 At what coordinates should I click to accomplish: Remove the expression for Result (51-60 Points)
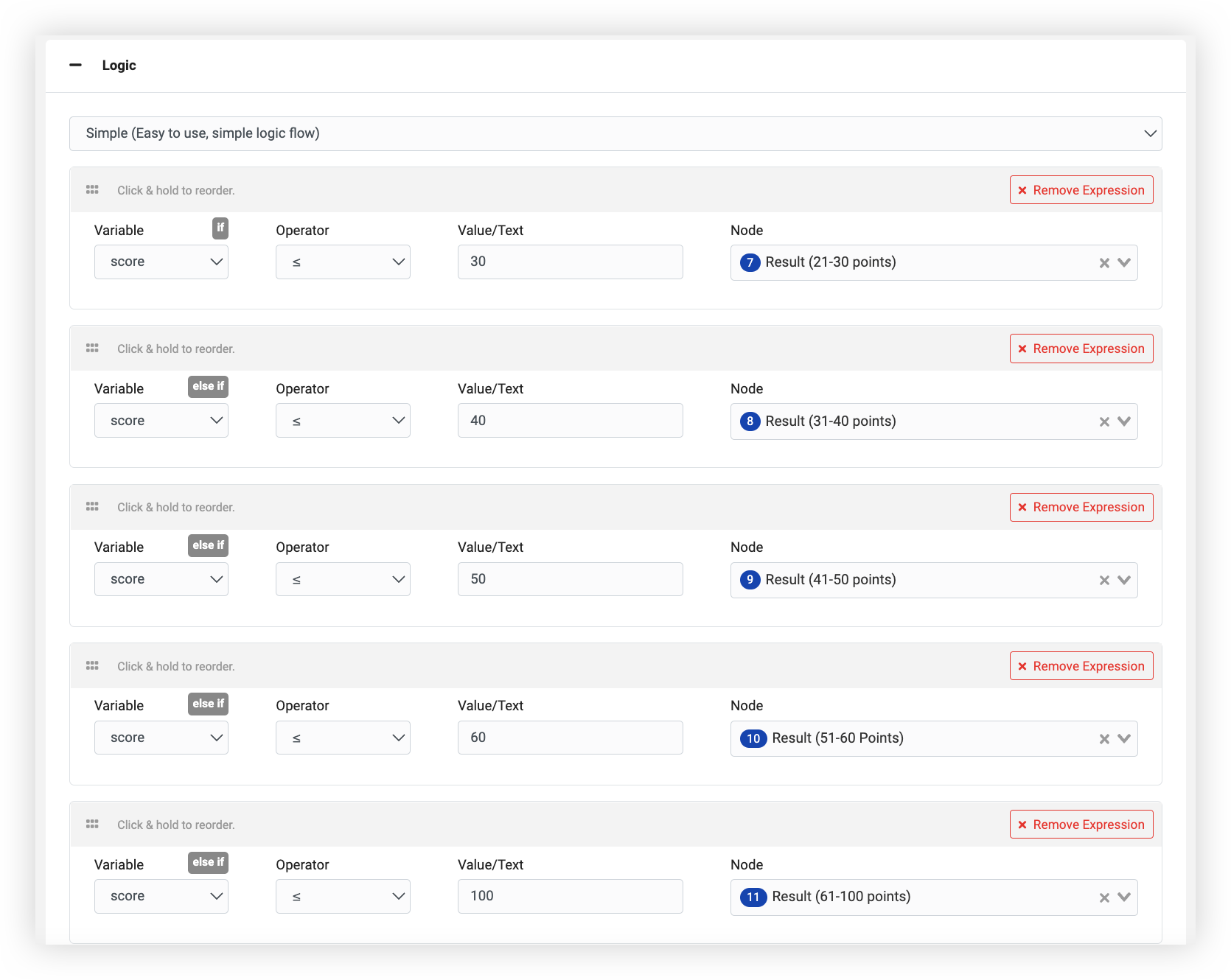[x=1081, y=666]
